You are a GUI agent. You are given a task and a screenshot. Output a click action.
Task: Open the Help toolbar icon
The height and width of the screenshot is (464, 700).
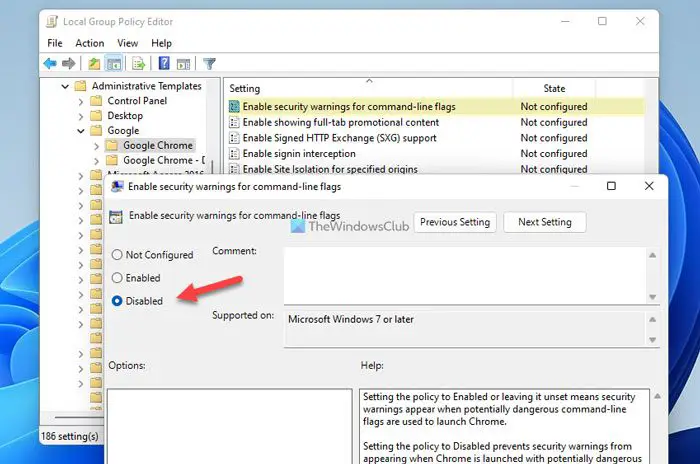[164, 63]
